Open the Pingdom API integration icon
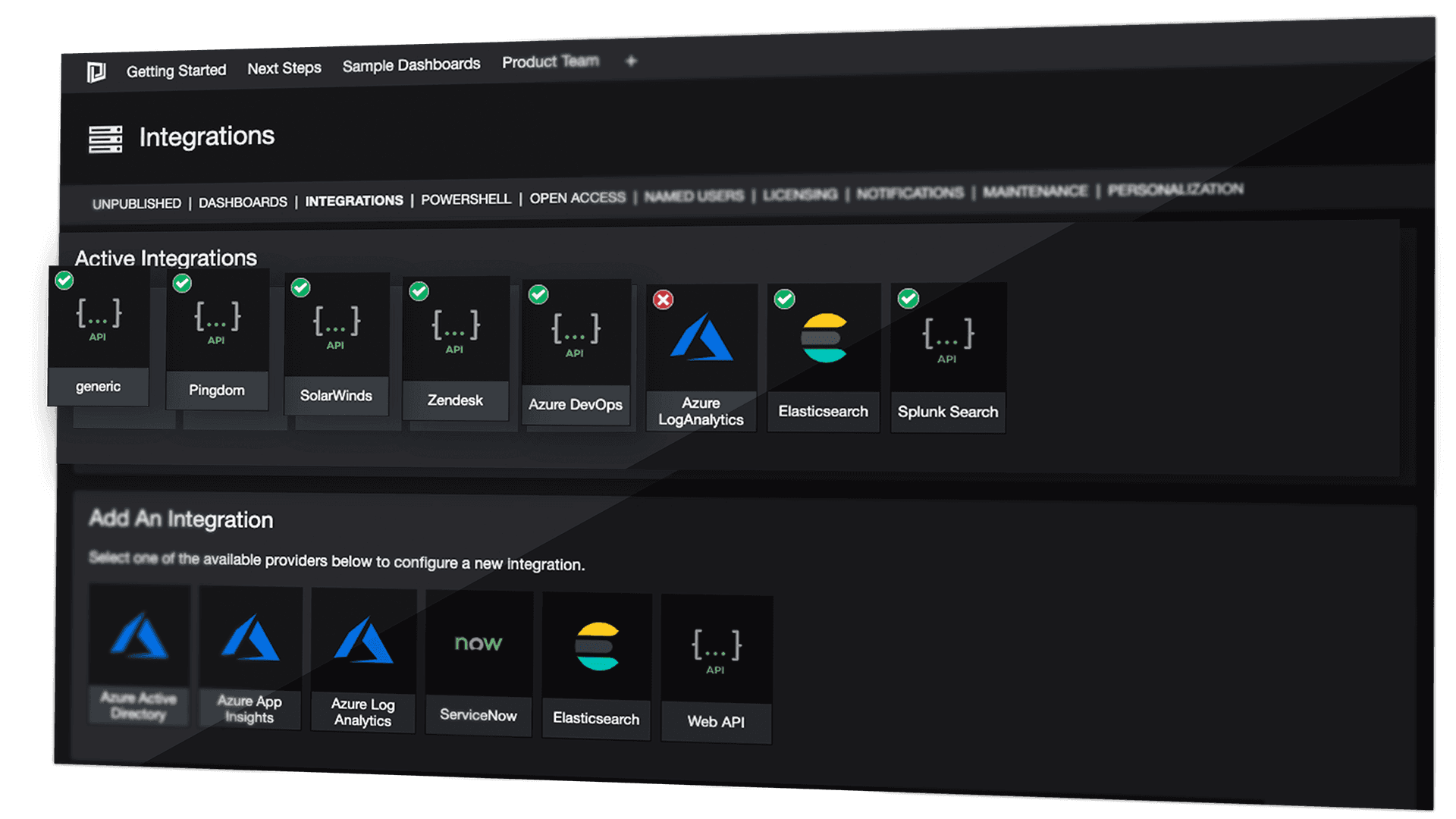1456x819 pixels. pyautogui.click(x=217, y=323)
